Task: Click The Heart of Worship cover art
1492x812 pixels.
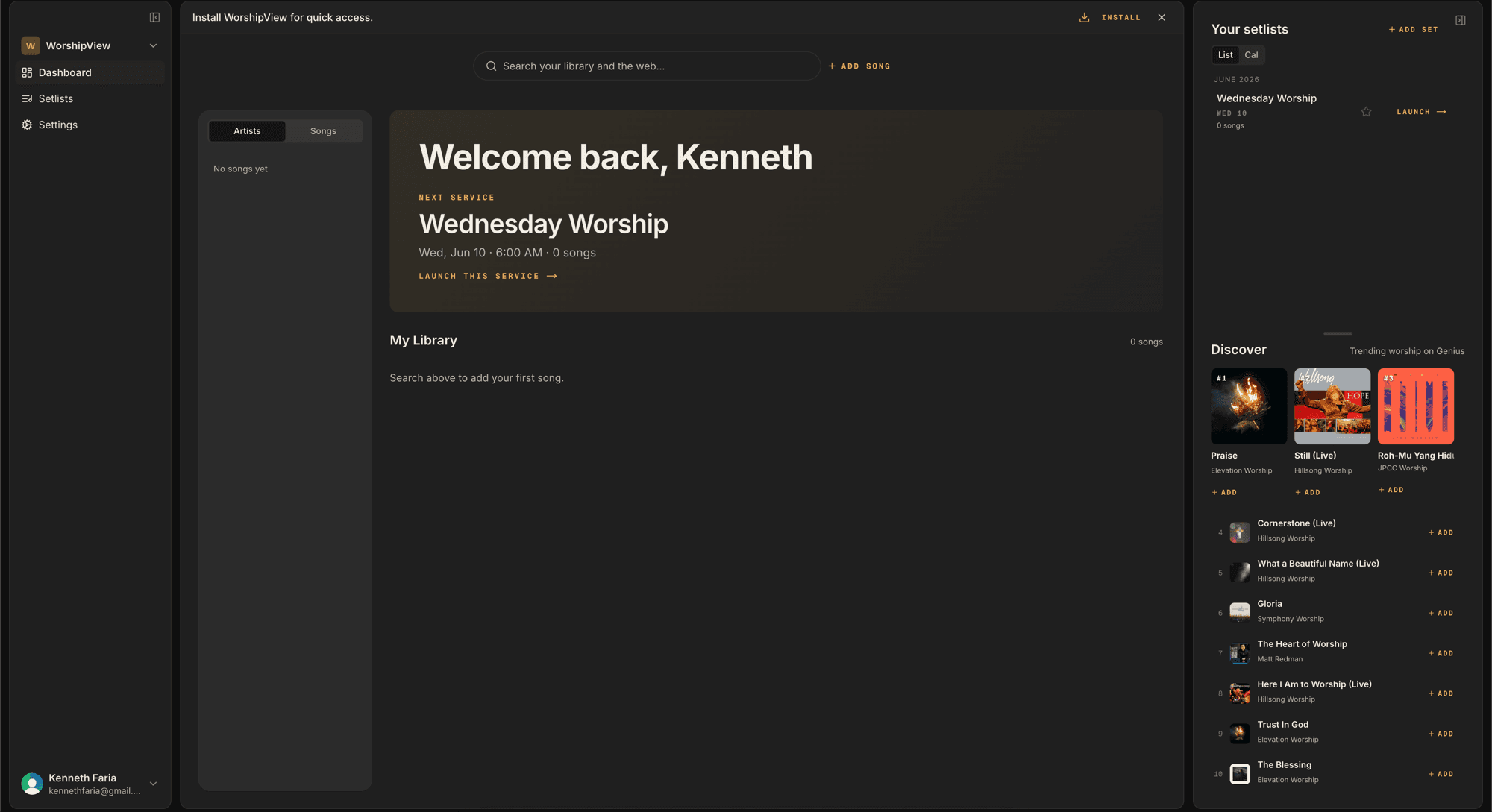Action: click(x=1240, y=653)
